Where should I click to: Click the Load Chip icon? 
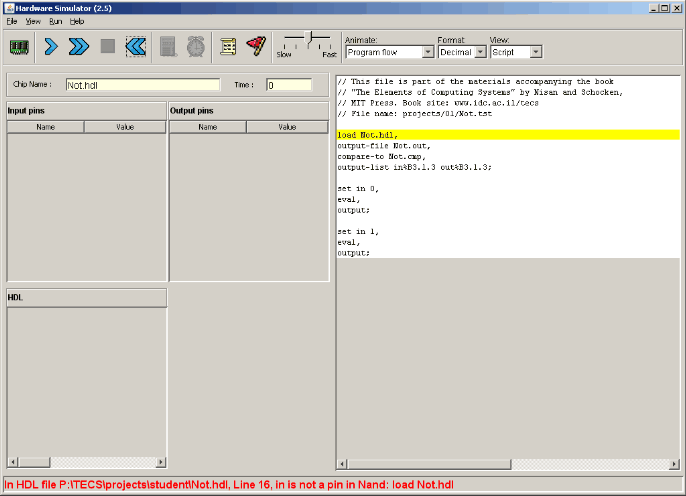[x=20, y=46]
